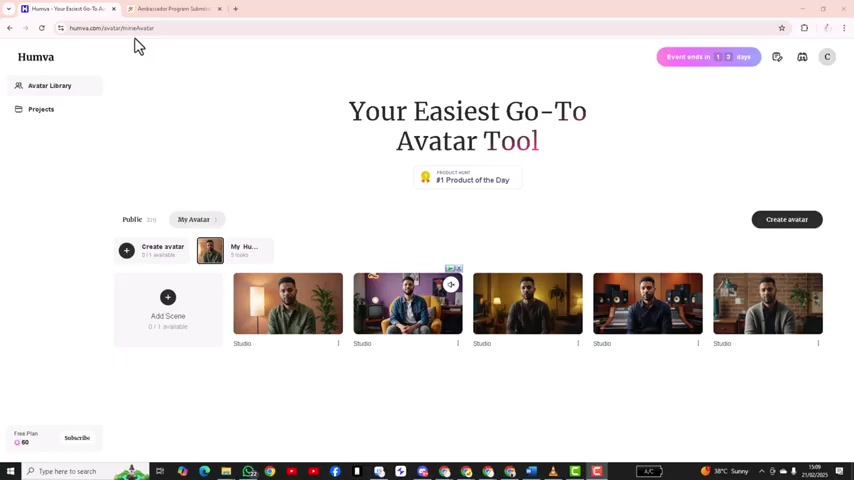The image size is (854, 480).
Task: Open the 'Event ends in' banner button
Action: (x=709, y=57)
